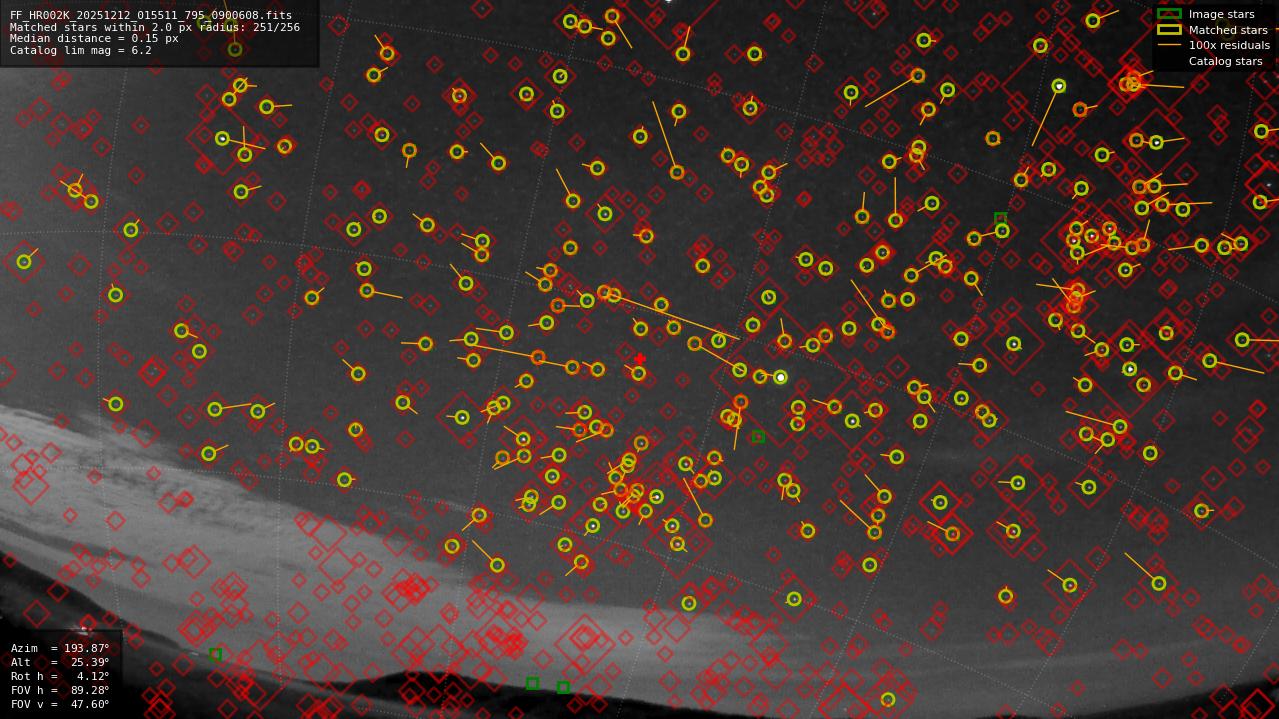Click the 'Matched stars' legend label
Image resolution: width=1279 pixels, height=719 pixels.
[1228, 30]
